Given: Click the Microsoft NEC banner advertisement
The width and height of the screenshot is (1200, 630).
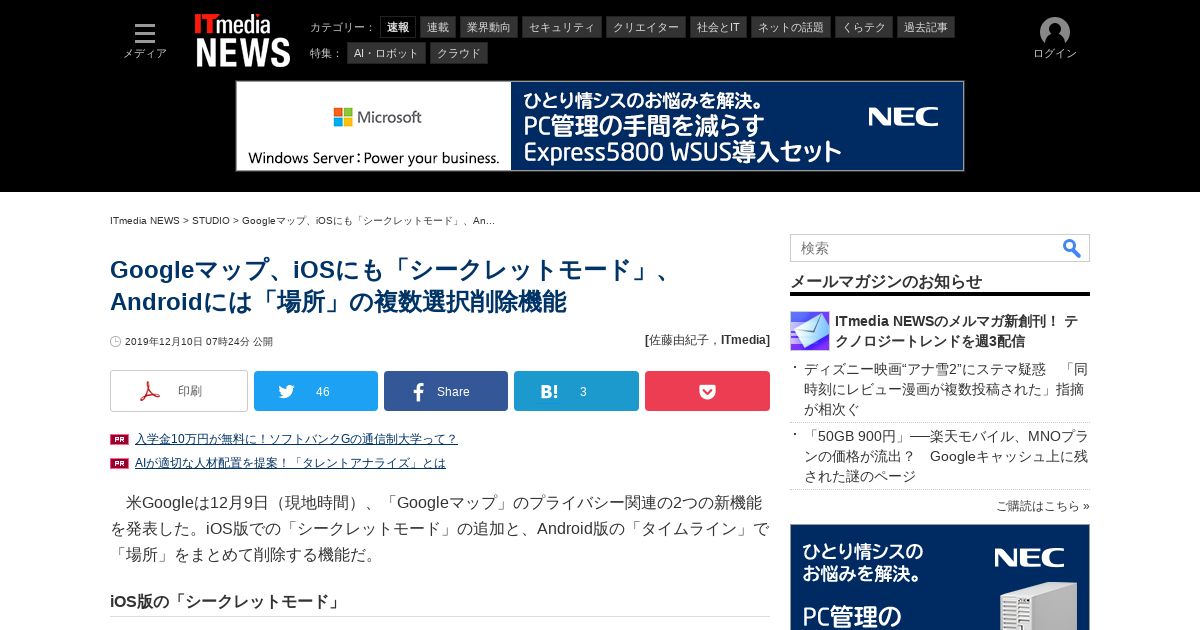Looking at the screenshot, I should [600, 126].
